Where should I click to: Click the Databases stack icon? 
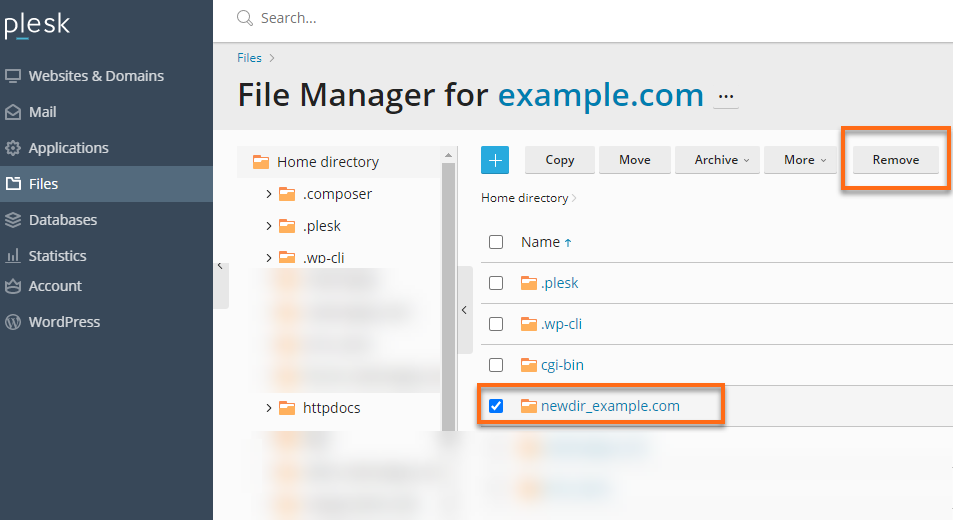13,220
